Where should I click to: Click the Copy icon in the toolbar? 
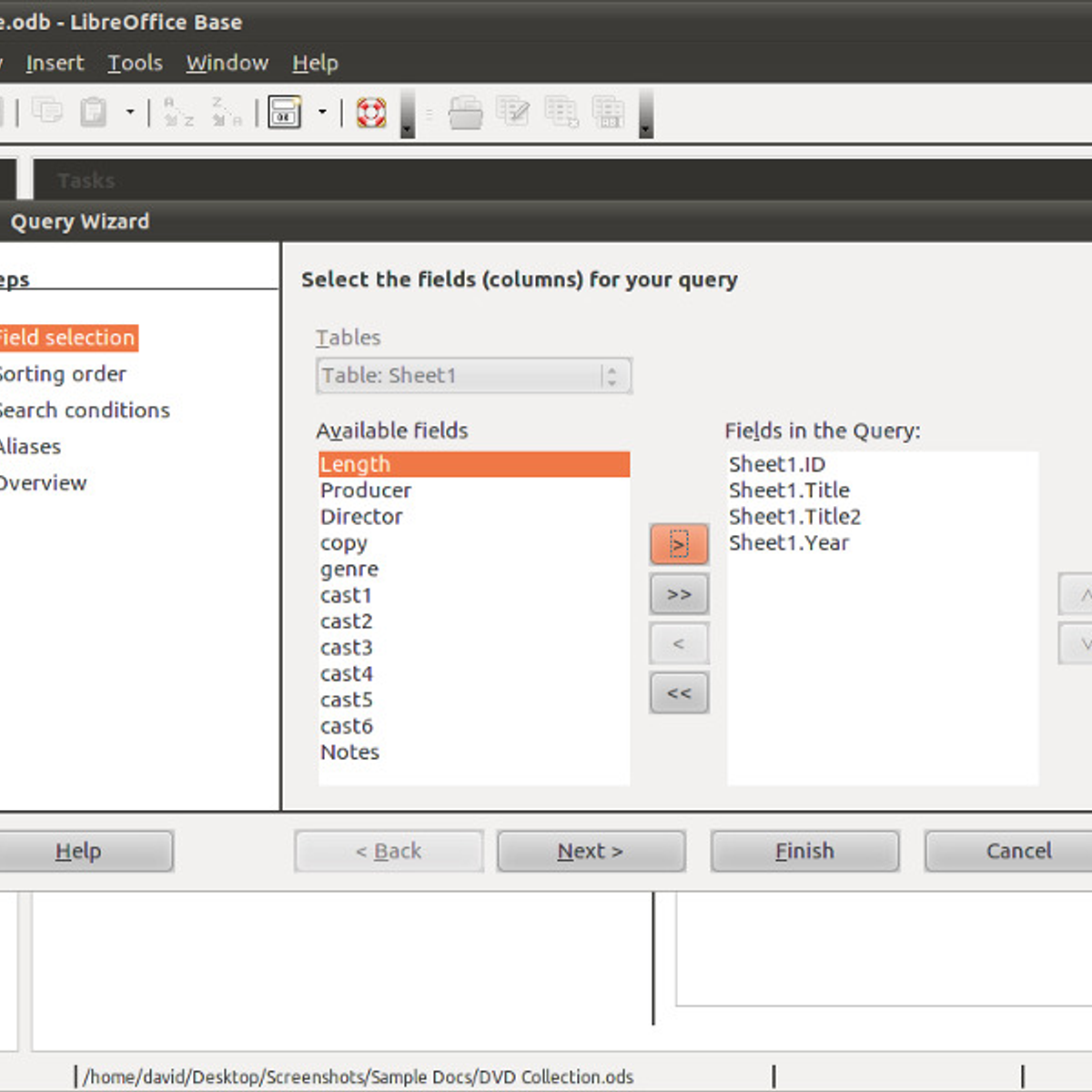coord(46,112)
